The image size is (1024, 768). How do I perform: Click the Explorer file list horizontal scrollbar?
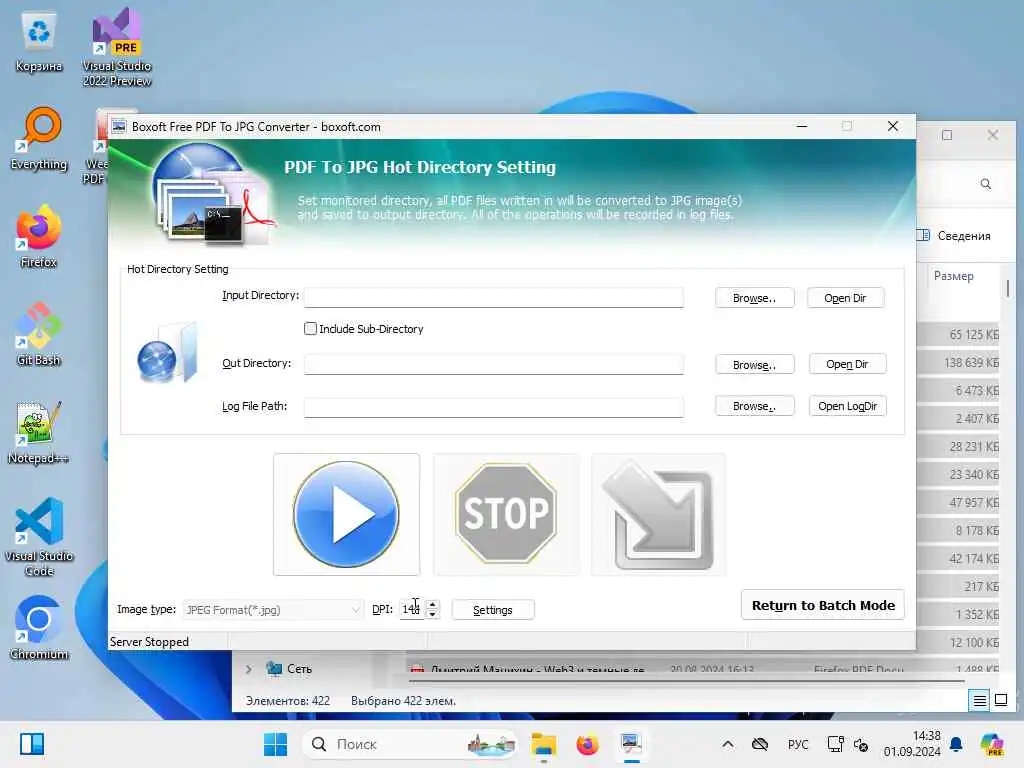pos(686,681)
